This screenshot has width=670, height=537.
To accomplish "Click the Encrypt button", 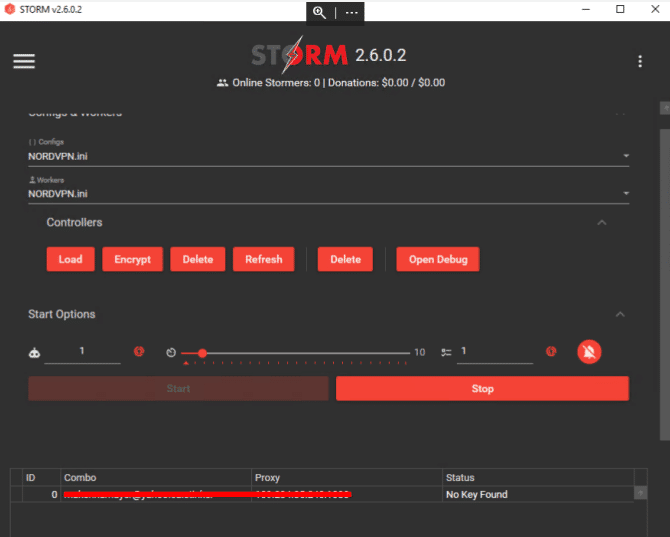I will pos(132,260).
